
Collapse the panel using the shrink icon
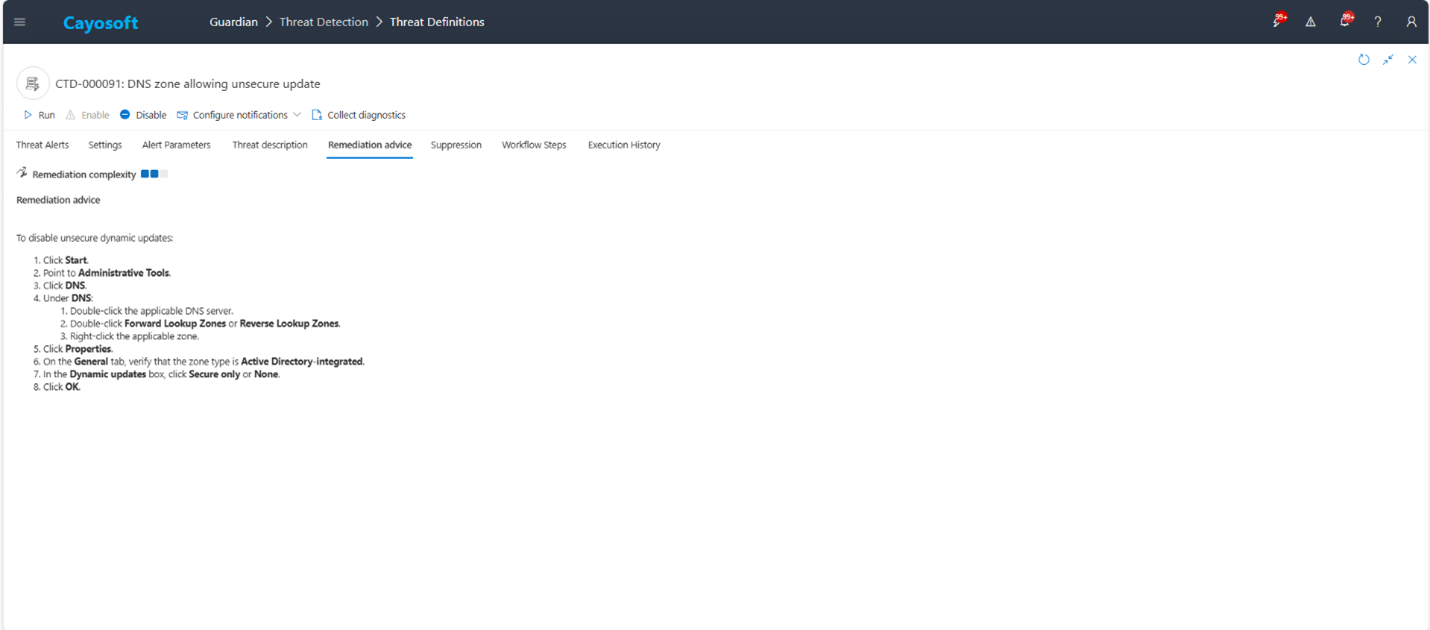coord(1388,60)
